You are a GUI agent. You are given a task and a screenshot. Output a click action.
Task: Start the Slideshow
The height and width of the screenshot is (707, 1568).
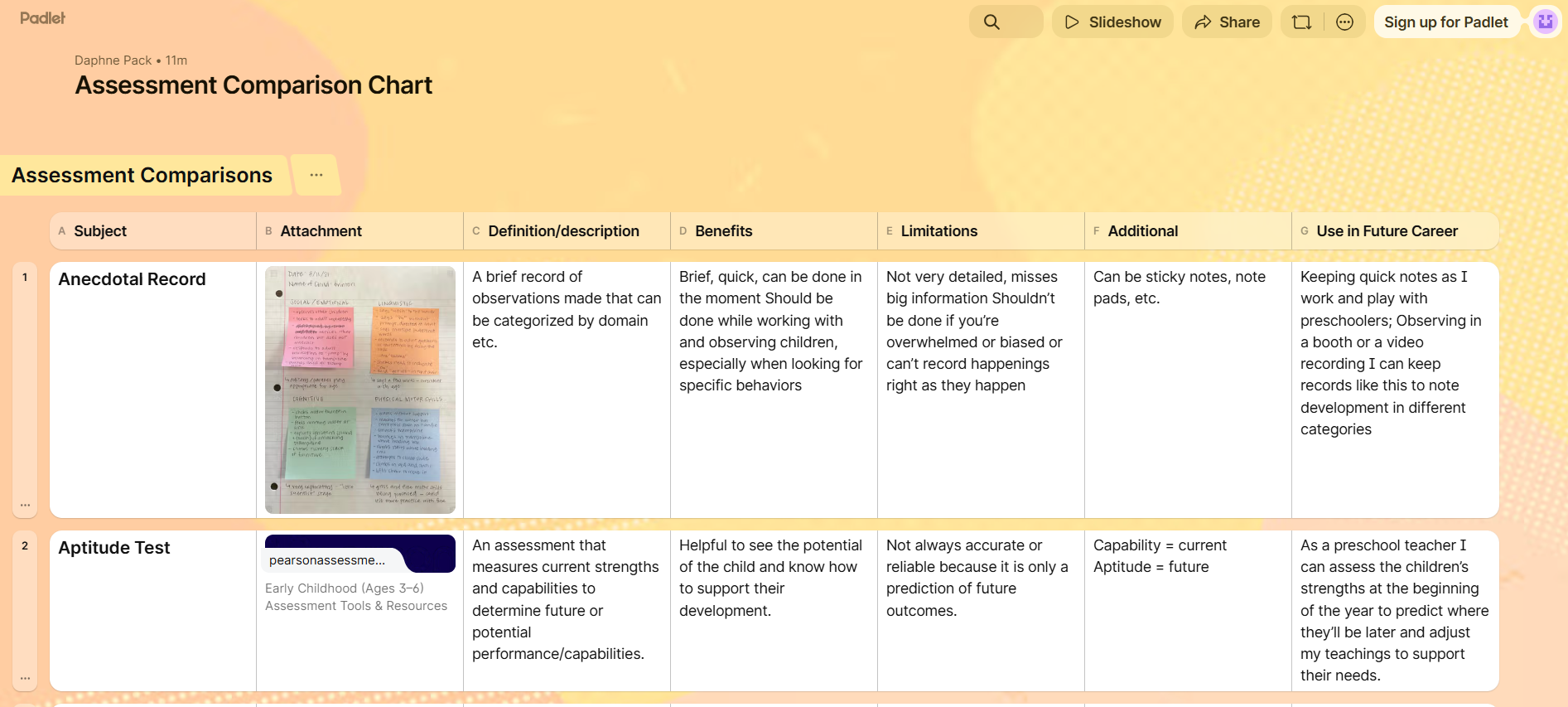[1112, 22]
